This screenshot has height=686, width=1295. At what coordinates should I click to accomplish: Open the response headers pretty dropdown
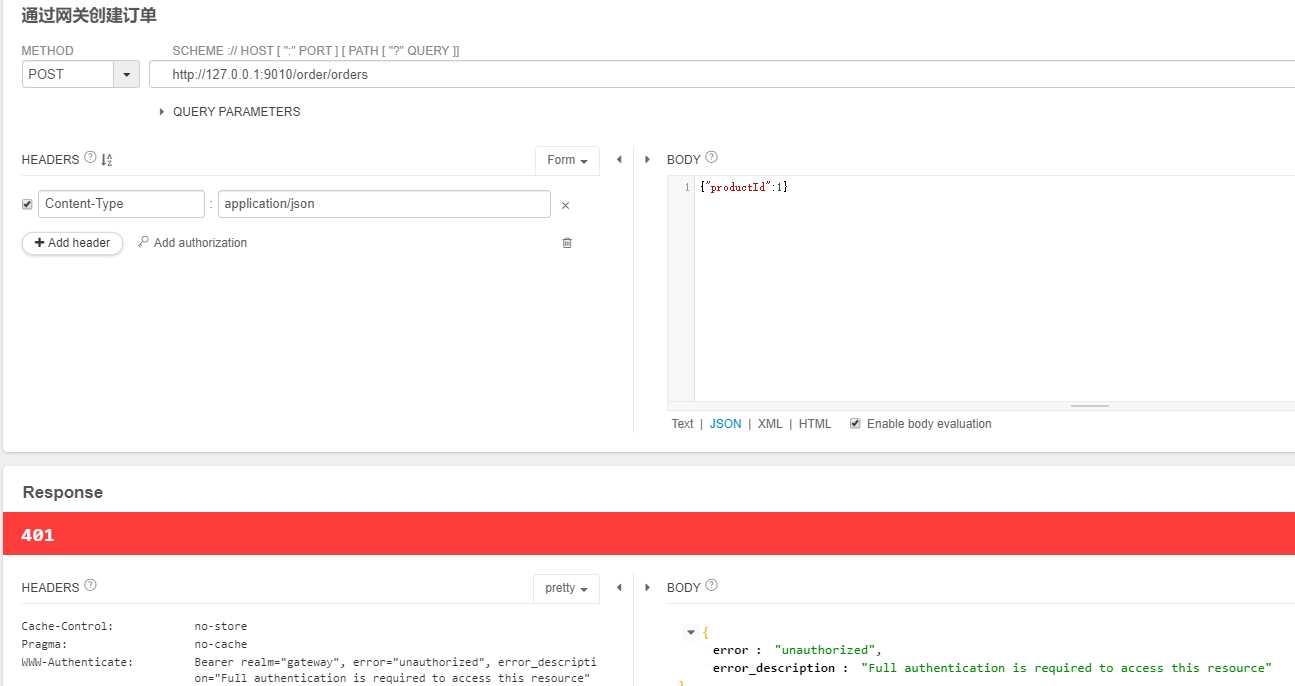[566, 588]
